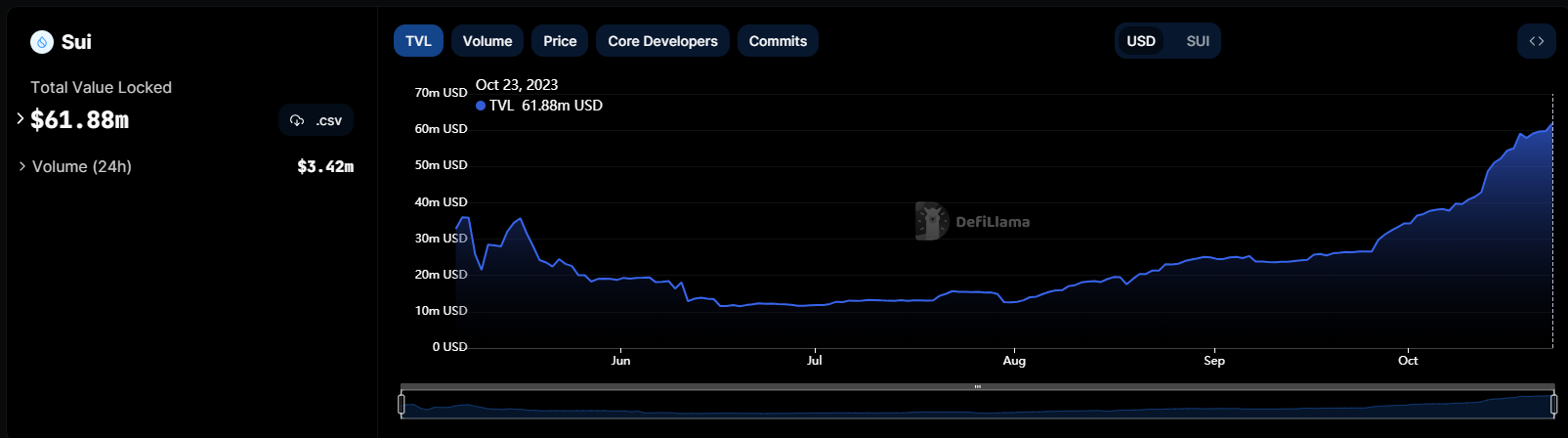Download data with the .csv button
Screen dimensions: 1568x438
click(317, 120)
